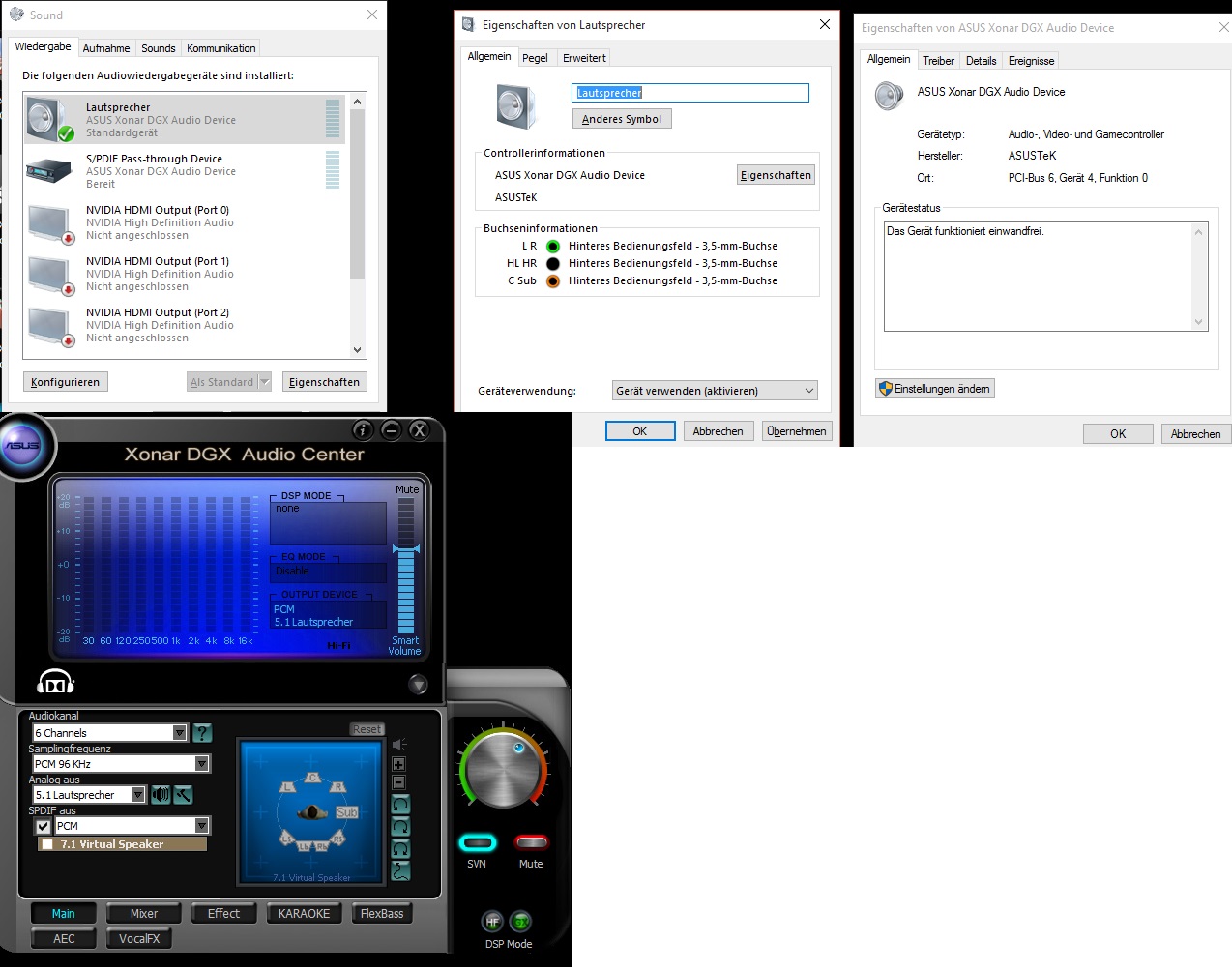Image resolution: width=1232 pixels, height=971 pixels.
Task: Click the Sub speaker in layout
Action: click(346, 812)
